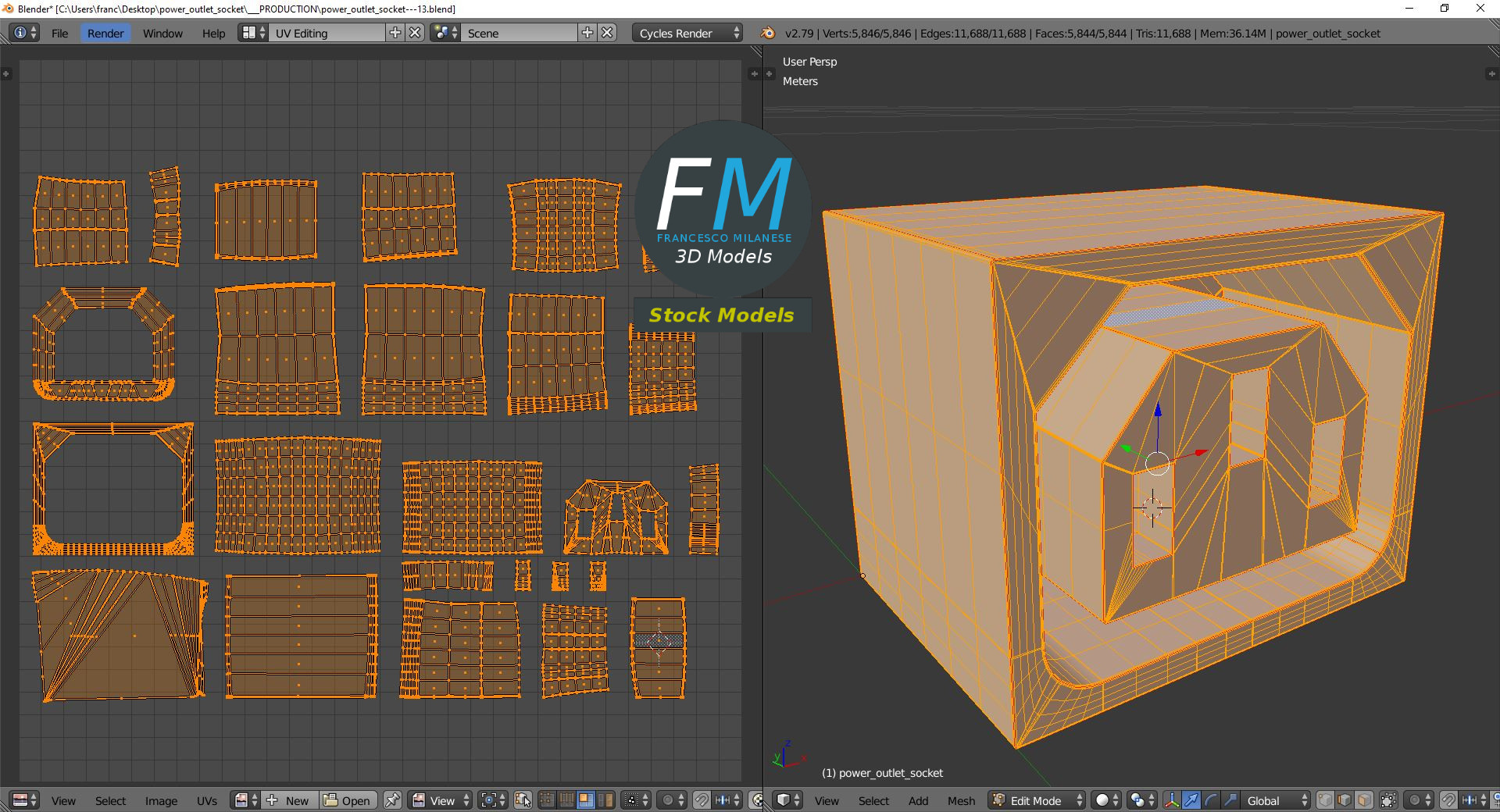Expand the 3D viewport left panel tab
This screenshot has width=1500, height=812.
click(770, 73)
